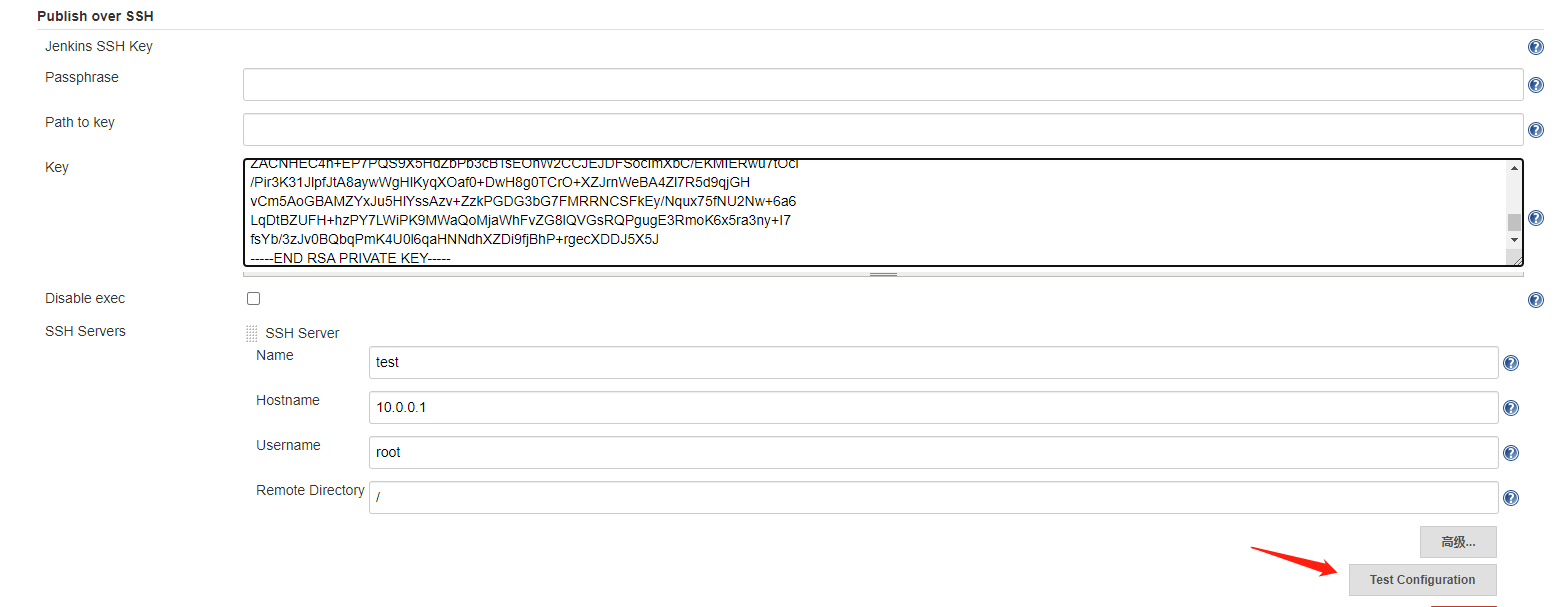This screenshot has width=1555, height=607.
Task: Select the Hostname field containing 10.0.0.1
Action: click(933, 407)
